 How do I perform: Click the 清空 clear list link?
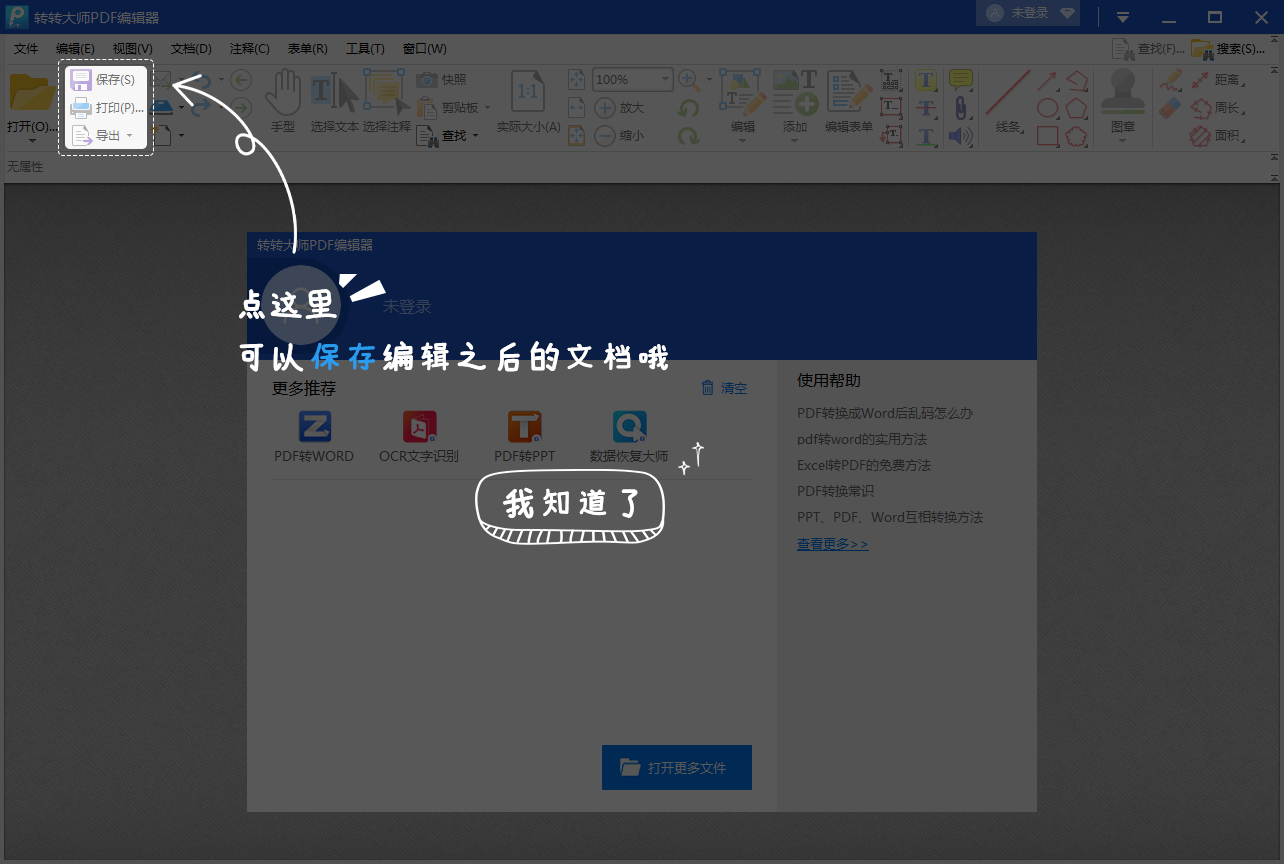pyautogui.click(x=724, y=388)
